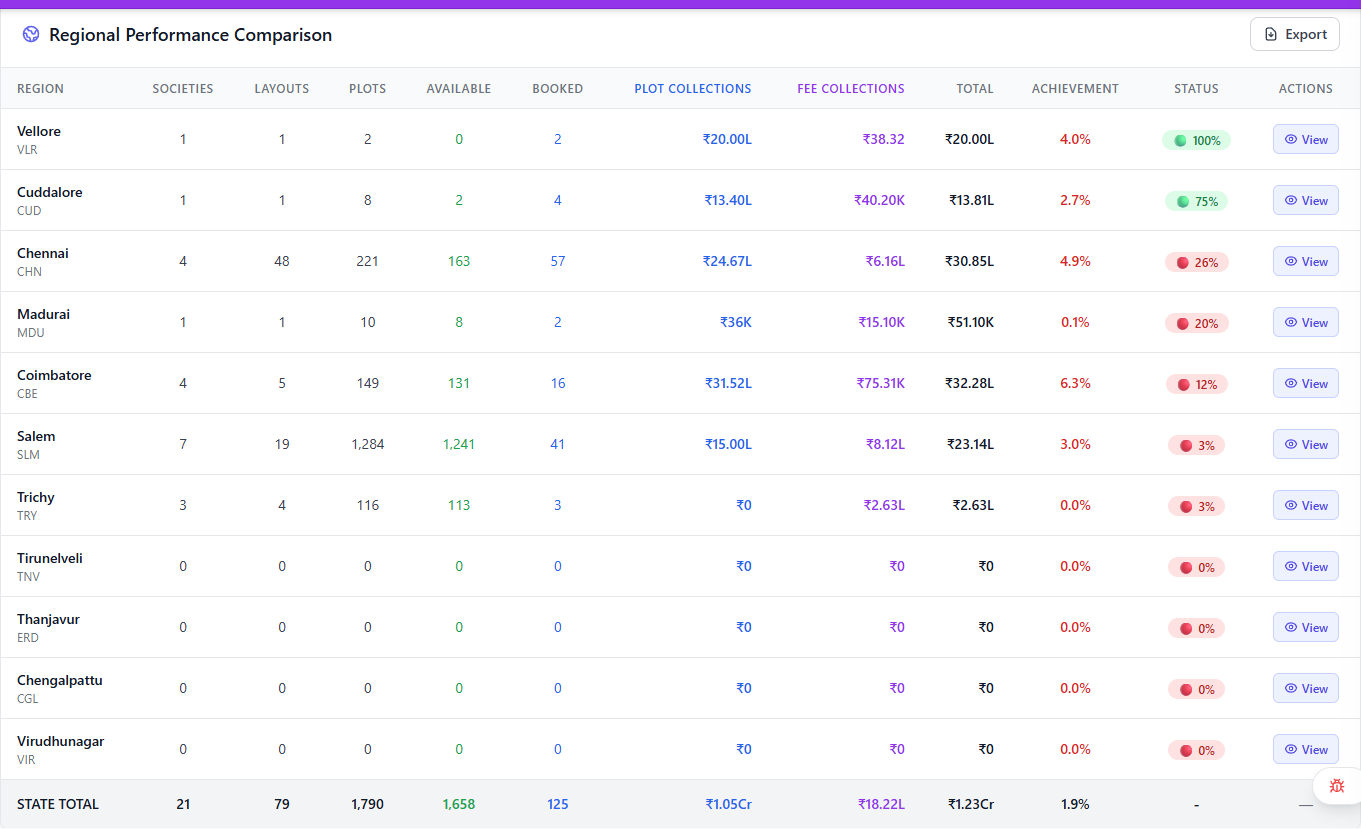Click Salem's 1,241 available value
Viewport: 1361px width, 829px height.
459,445
